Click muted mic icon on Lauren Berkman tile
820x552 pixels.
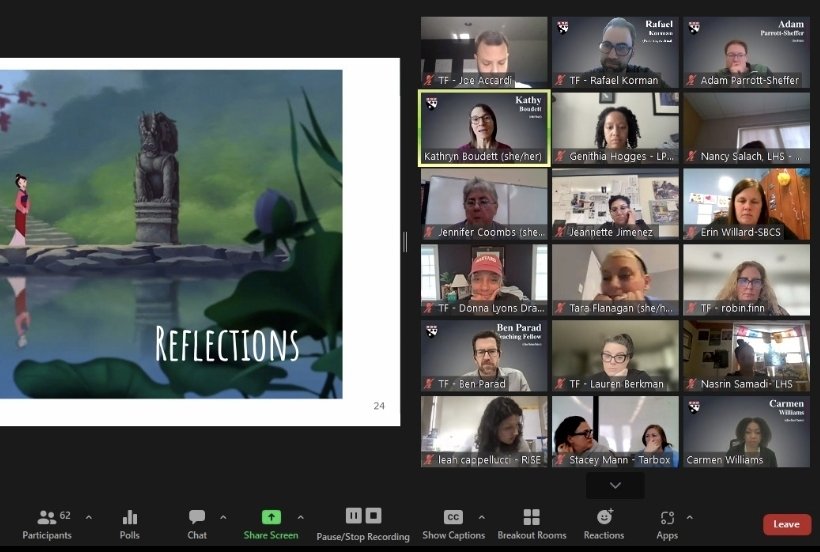pos(560,384)
